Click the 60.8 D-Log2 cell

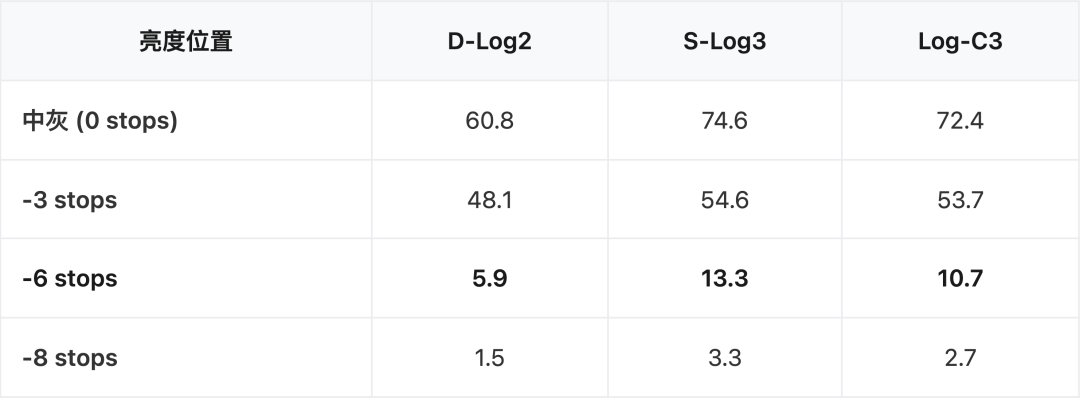[x=490, y=121]
